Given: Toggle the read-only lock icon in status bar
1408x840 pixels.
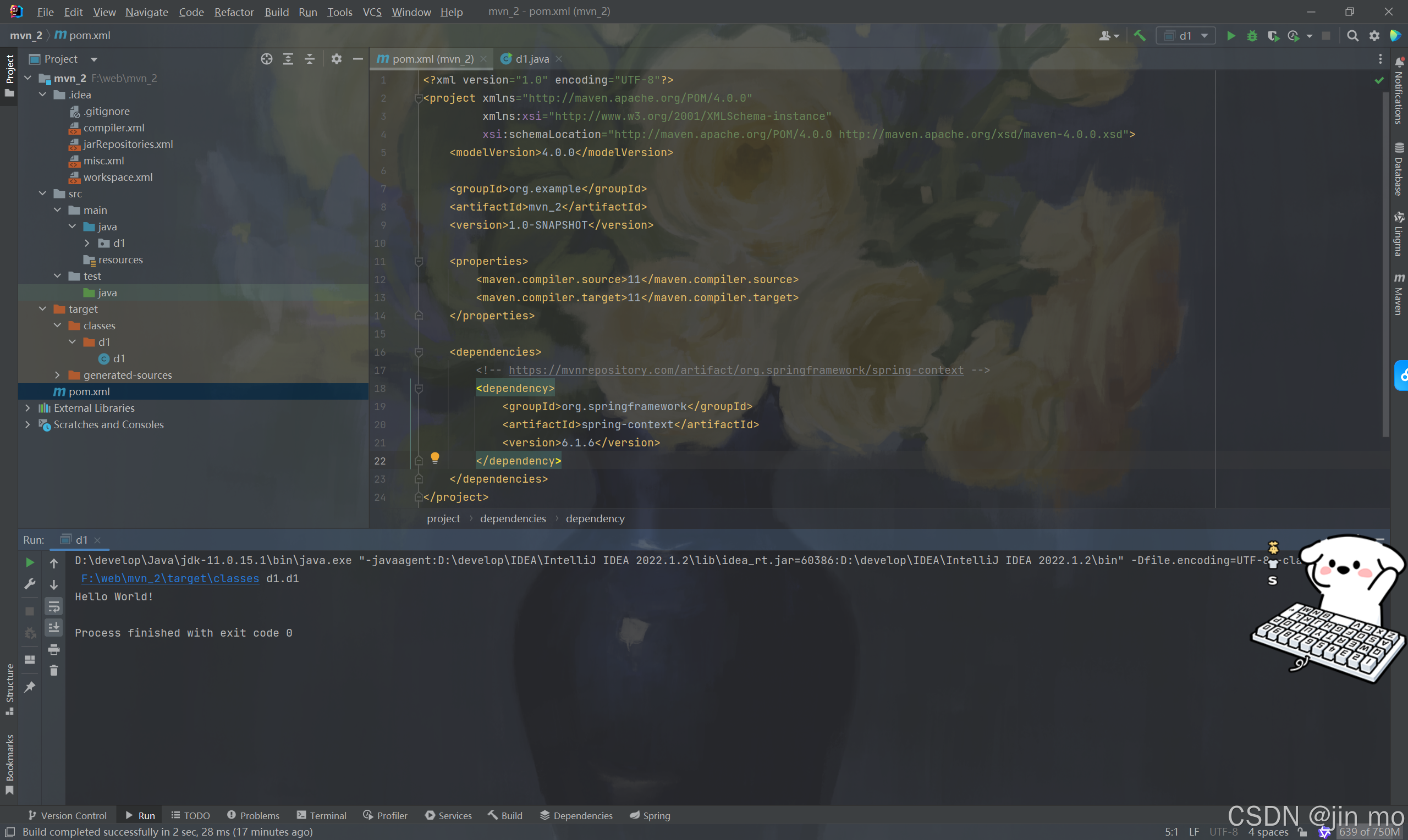Looking at the screenshot, I should (x=1303, y=832).
